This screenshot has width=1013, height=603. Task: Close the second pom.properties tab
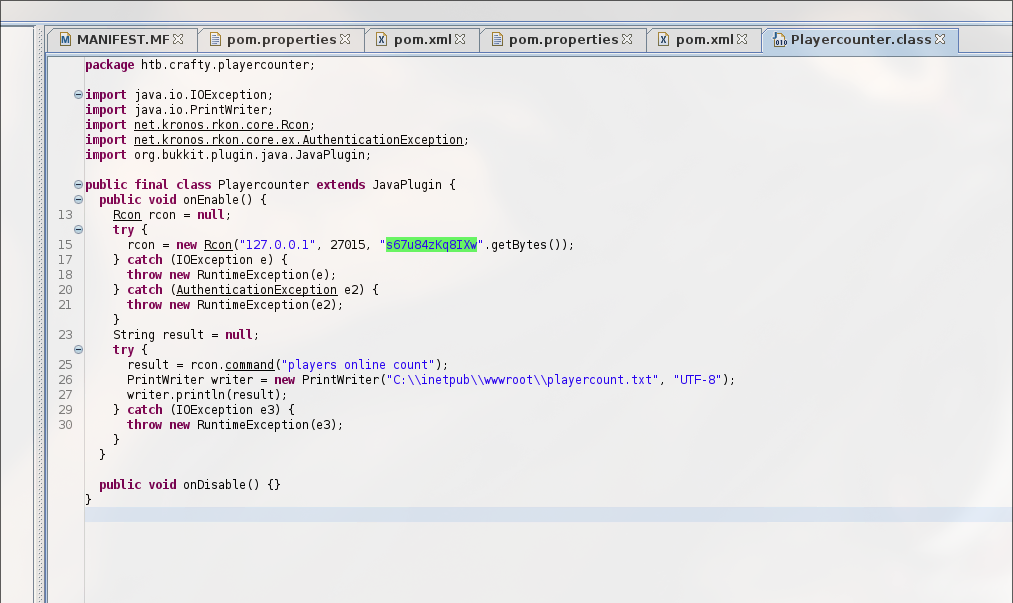point(627,40)
